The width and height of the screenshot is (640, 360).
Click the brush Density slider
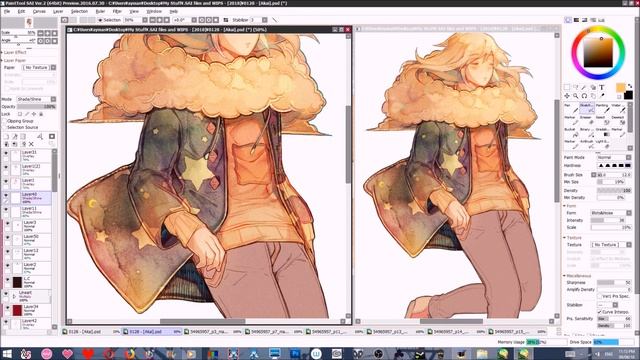pos(614,191)
